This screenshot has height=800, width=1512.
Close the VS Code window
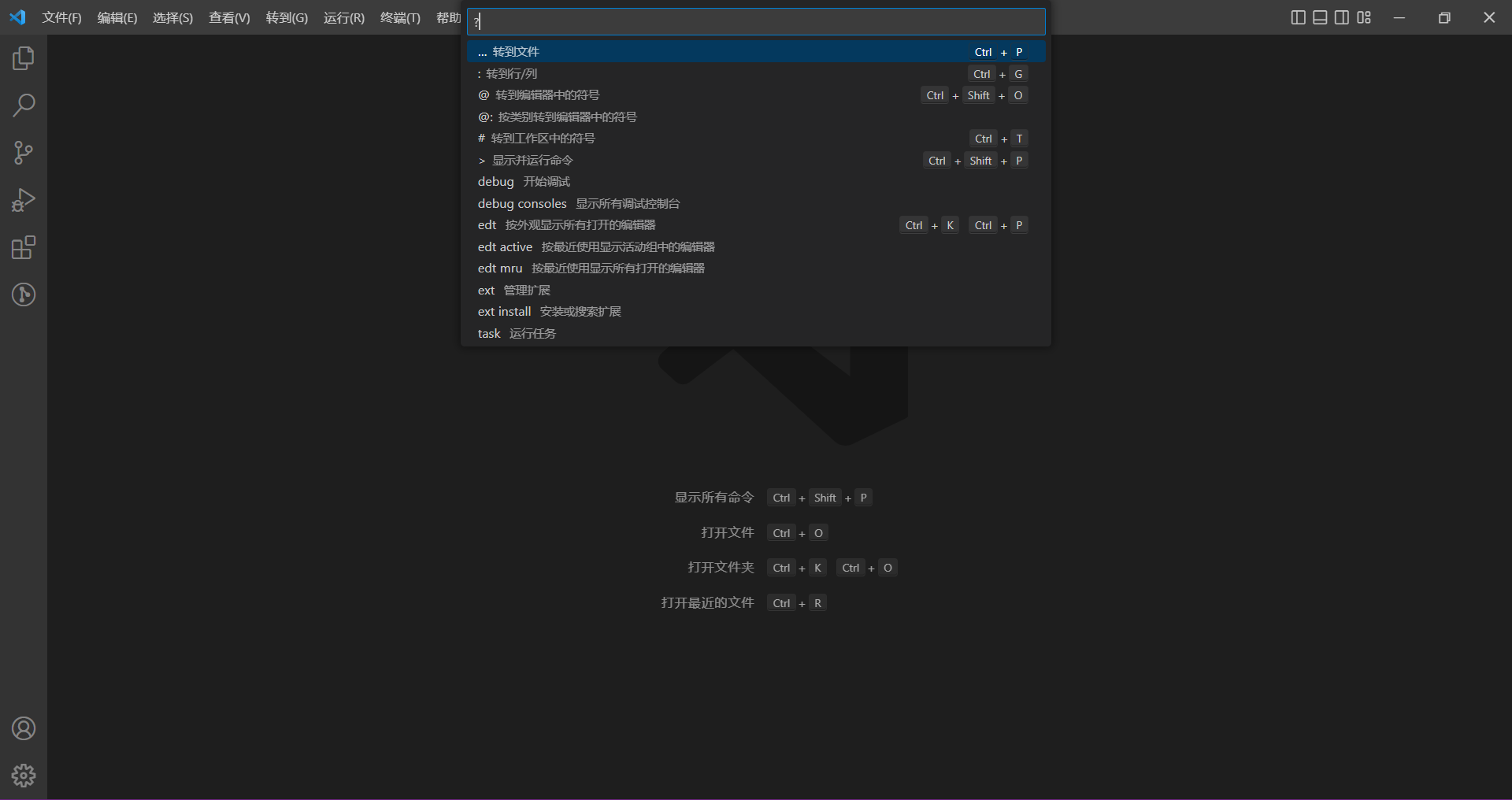(x=1489, y=17)
